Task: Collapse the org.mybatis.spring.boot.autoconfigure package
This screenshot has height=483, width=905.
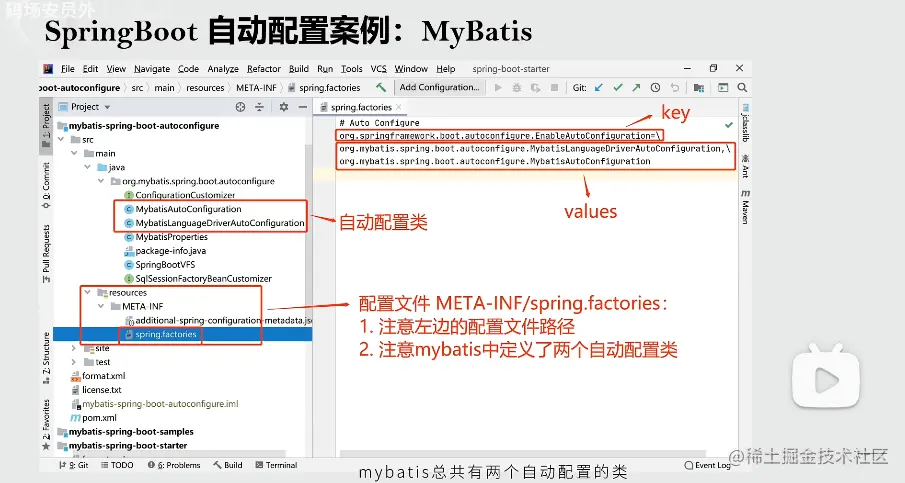Action: pos(100,181)
